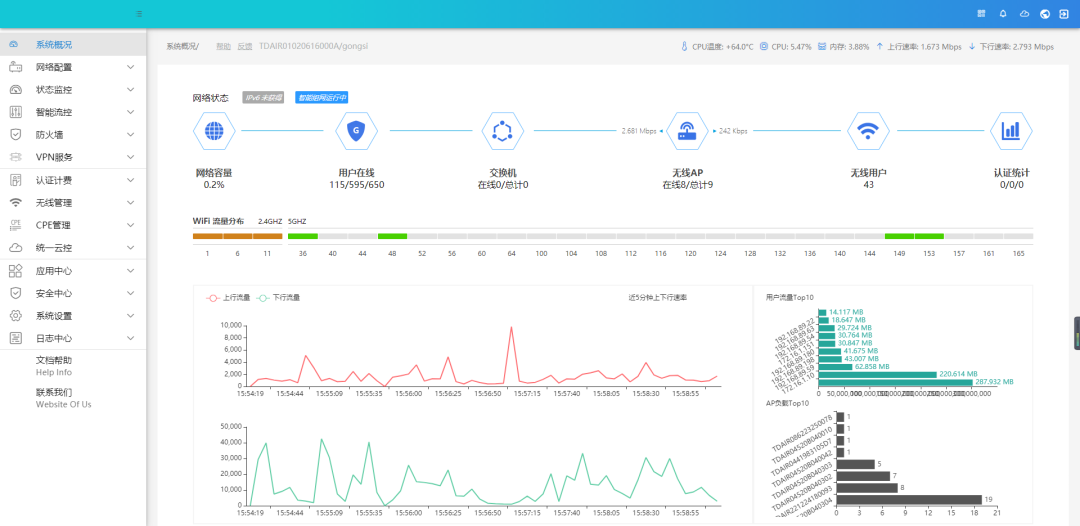Expand the 网络配置 menu chevron

coord(131,67)
